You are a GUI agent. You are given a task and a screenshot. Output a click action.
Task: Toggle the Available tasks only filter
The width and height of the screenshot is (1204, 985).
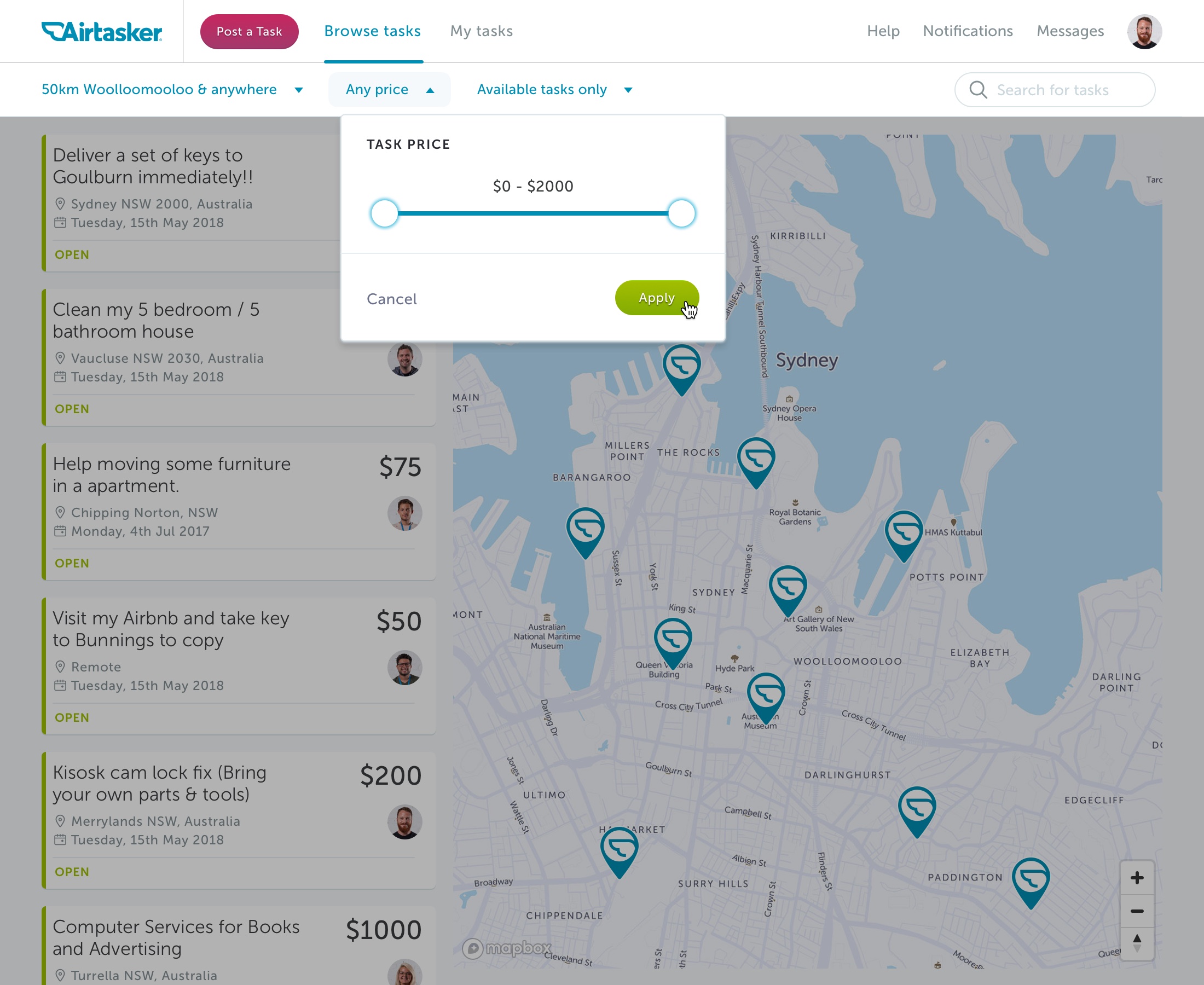554,89
